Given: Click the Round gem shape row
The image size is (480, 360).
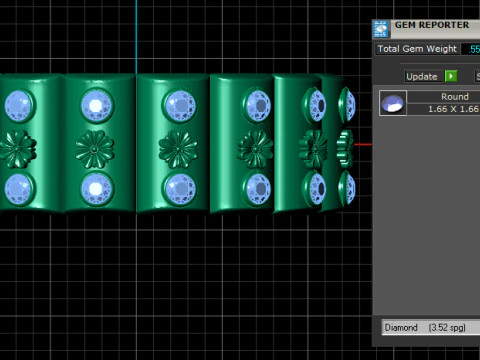Looking at the screenshot, I should click(444, 97).
